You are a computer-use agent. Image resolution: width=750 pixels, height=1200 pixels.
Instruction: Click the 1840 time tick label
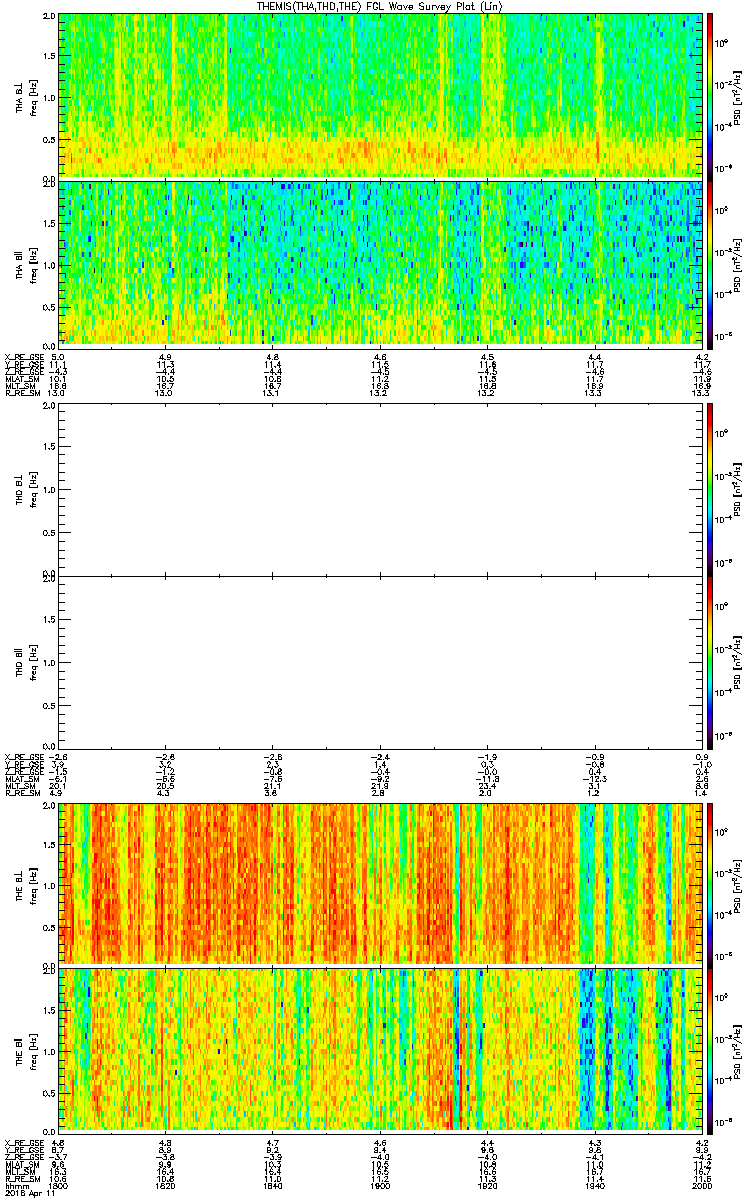(x=272, y=1187)
